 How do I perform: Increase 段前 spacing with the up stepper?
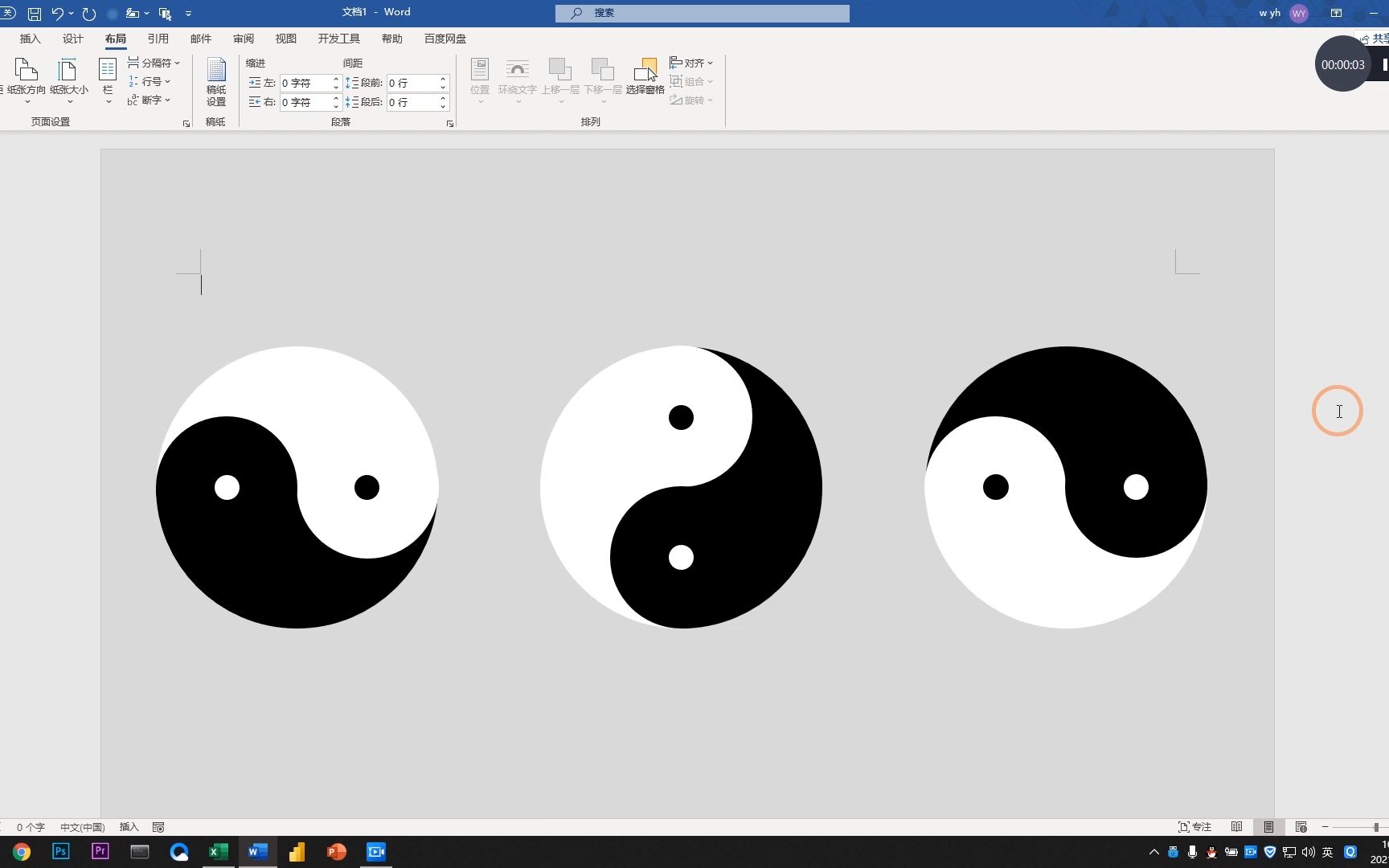pos(443,80)
